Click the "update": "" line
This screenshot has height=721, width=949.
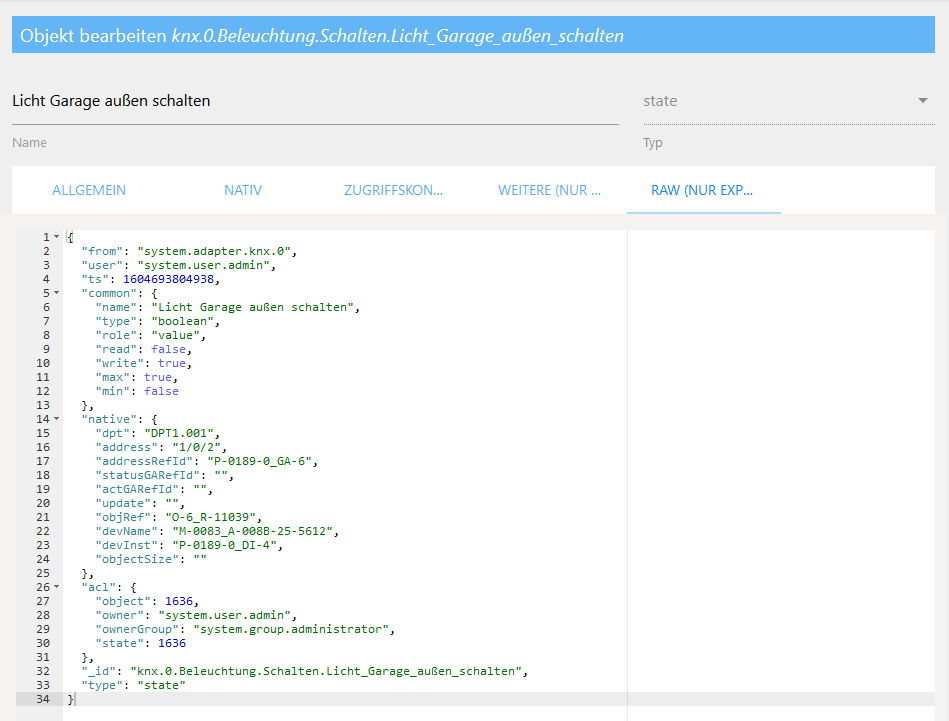click(x=140, y=503)
